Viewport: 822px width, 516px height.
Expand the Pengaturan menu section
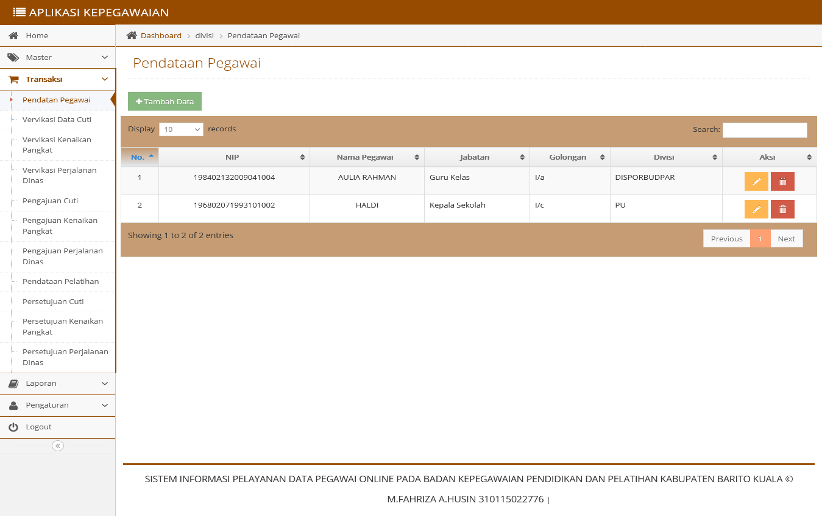58,405
